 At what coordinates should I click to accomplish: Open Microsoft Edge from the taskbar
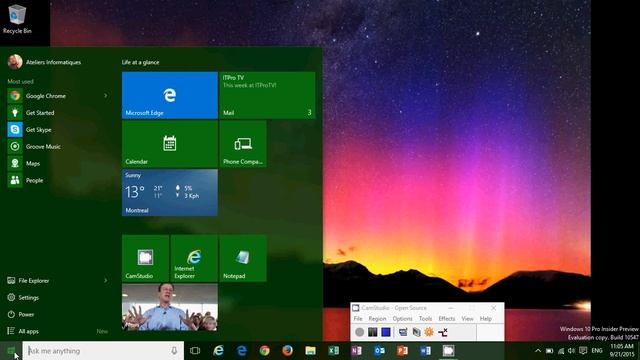(x=242, y=351)
